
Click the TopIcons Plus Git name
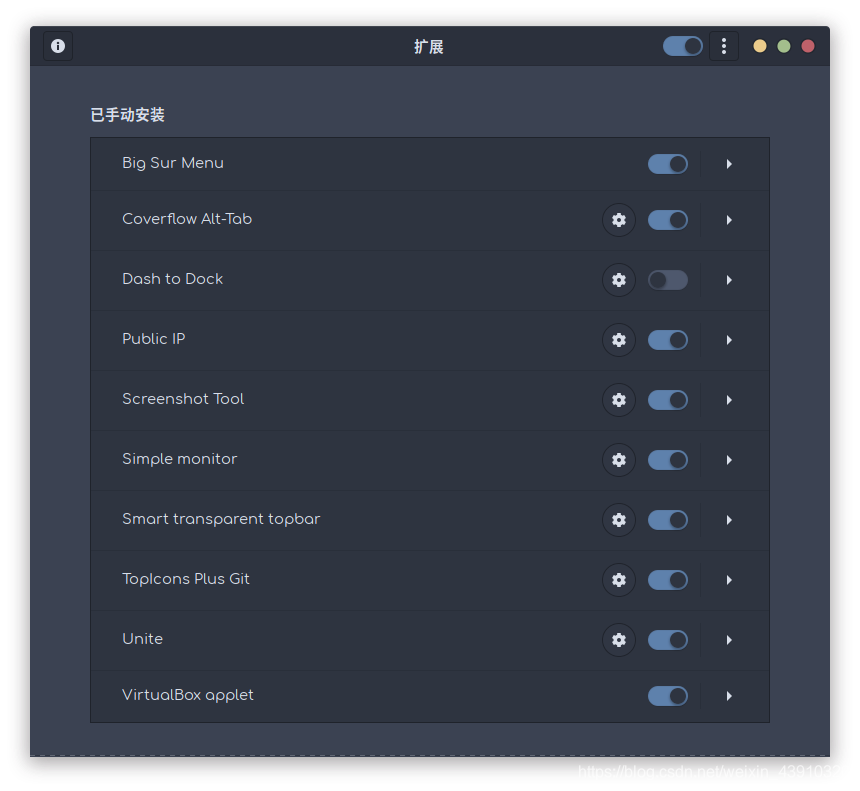(186, 579)
